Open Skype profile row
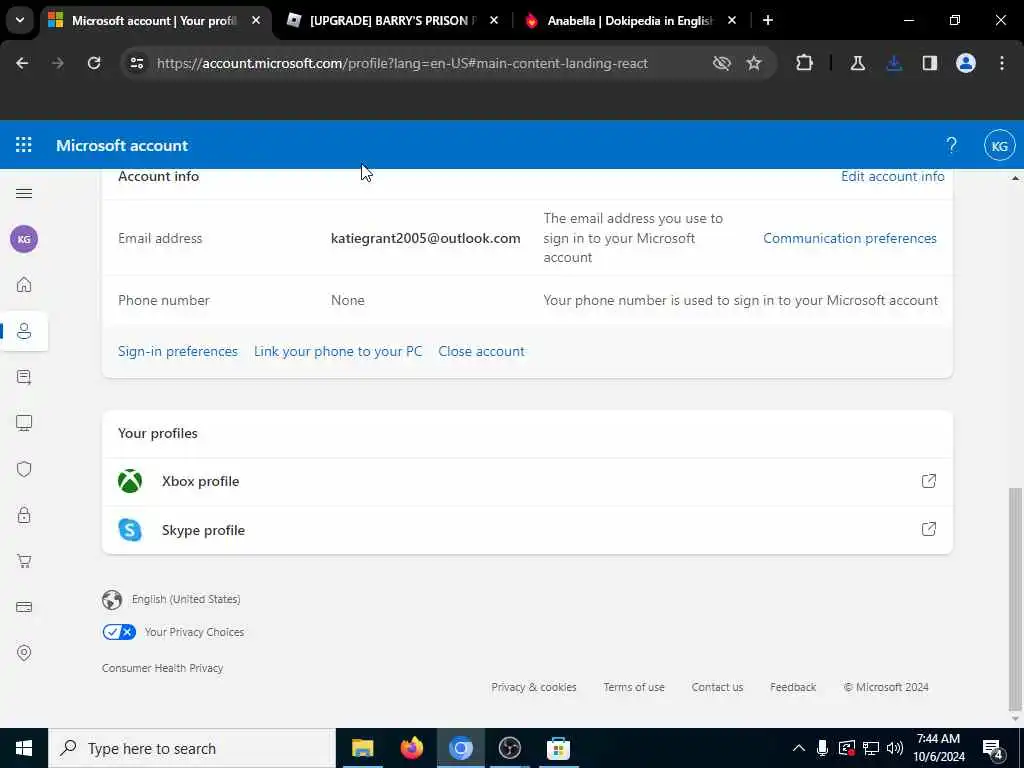Viewport: 1024px width, 768px height. (527, 530)
